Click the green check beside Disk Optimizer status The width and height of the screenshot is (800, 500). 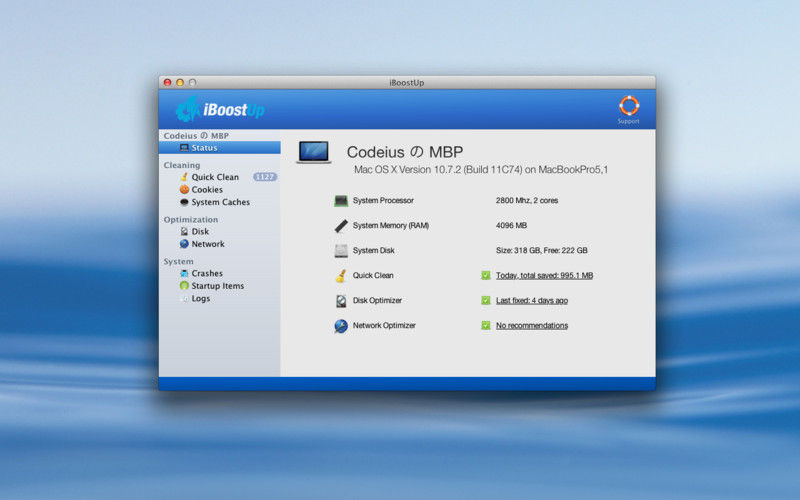tap(485, 301)
